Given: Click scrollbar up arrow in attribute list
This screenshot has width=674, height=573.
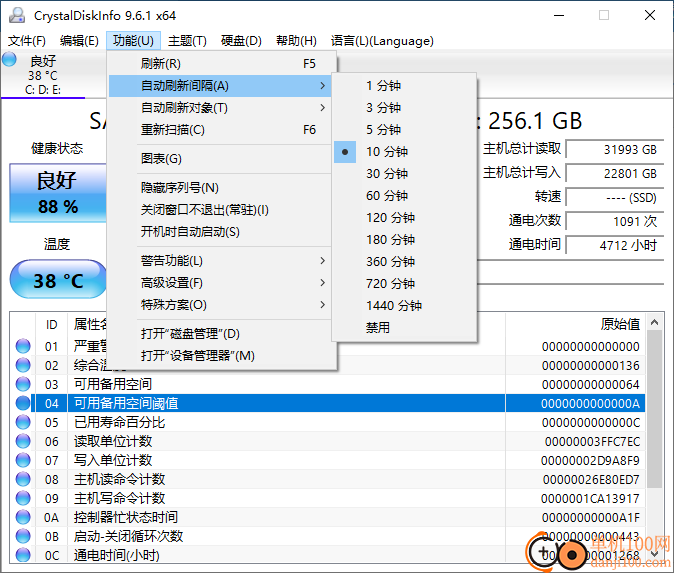Looking at the screenshot, I should point(654,322).
